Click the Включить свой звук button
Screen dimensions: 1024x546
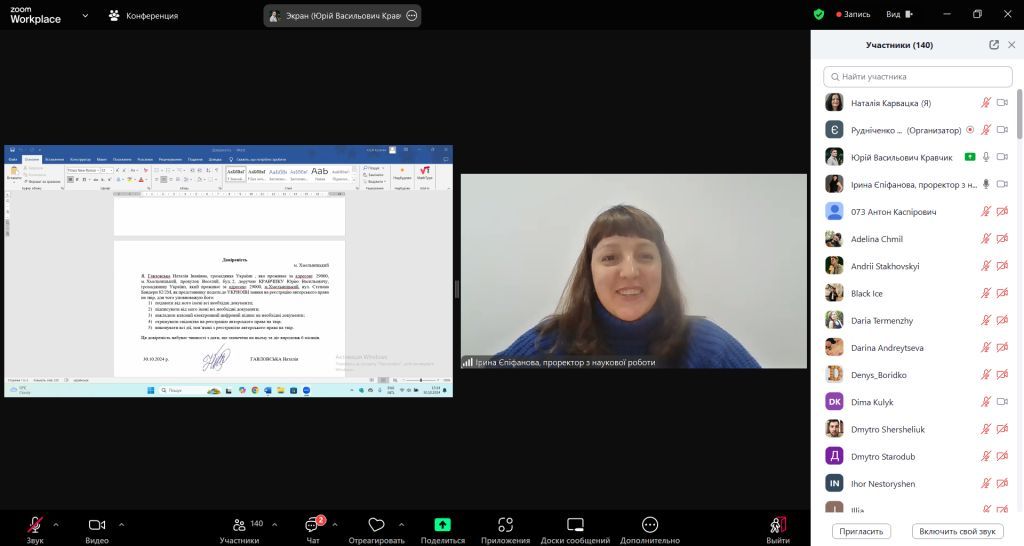957,531
